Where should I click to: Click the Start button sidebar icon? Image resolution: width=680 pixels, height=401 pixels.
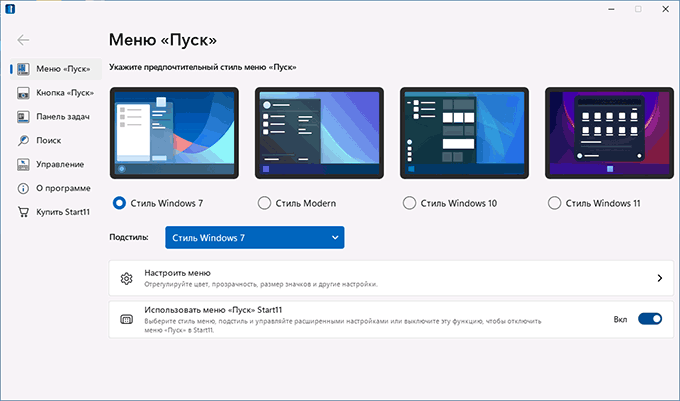click(23, 93)
